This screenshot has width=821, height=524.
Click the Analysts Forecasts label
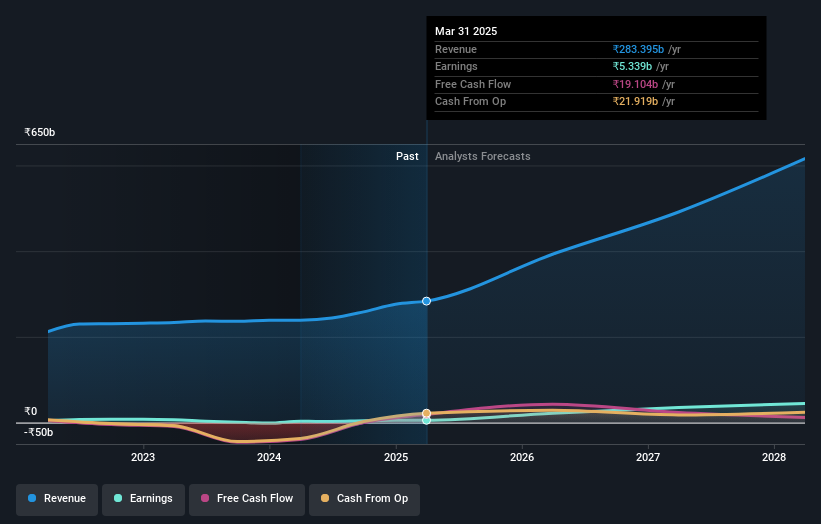[x=483, y=157]
